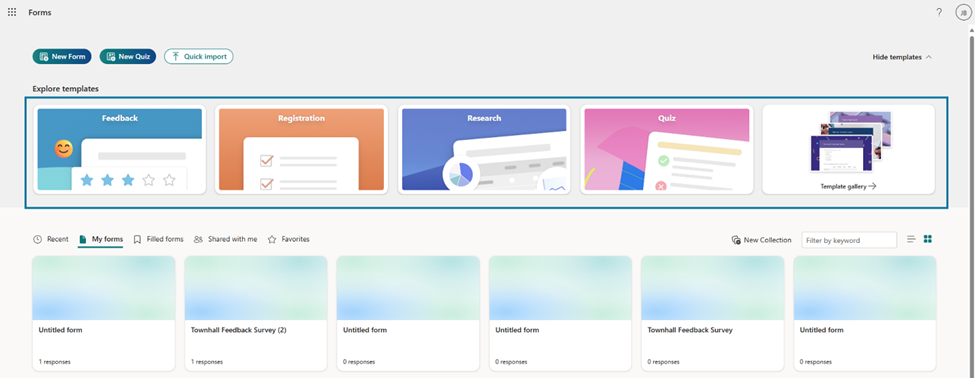Click the Forms app title

point(40,12)
